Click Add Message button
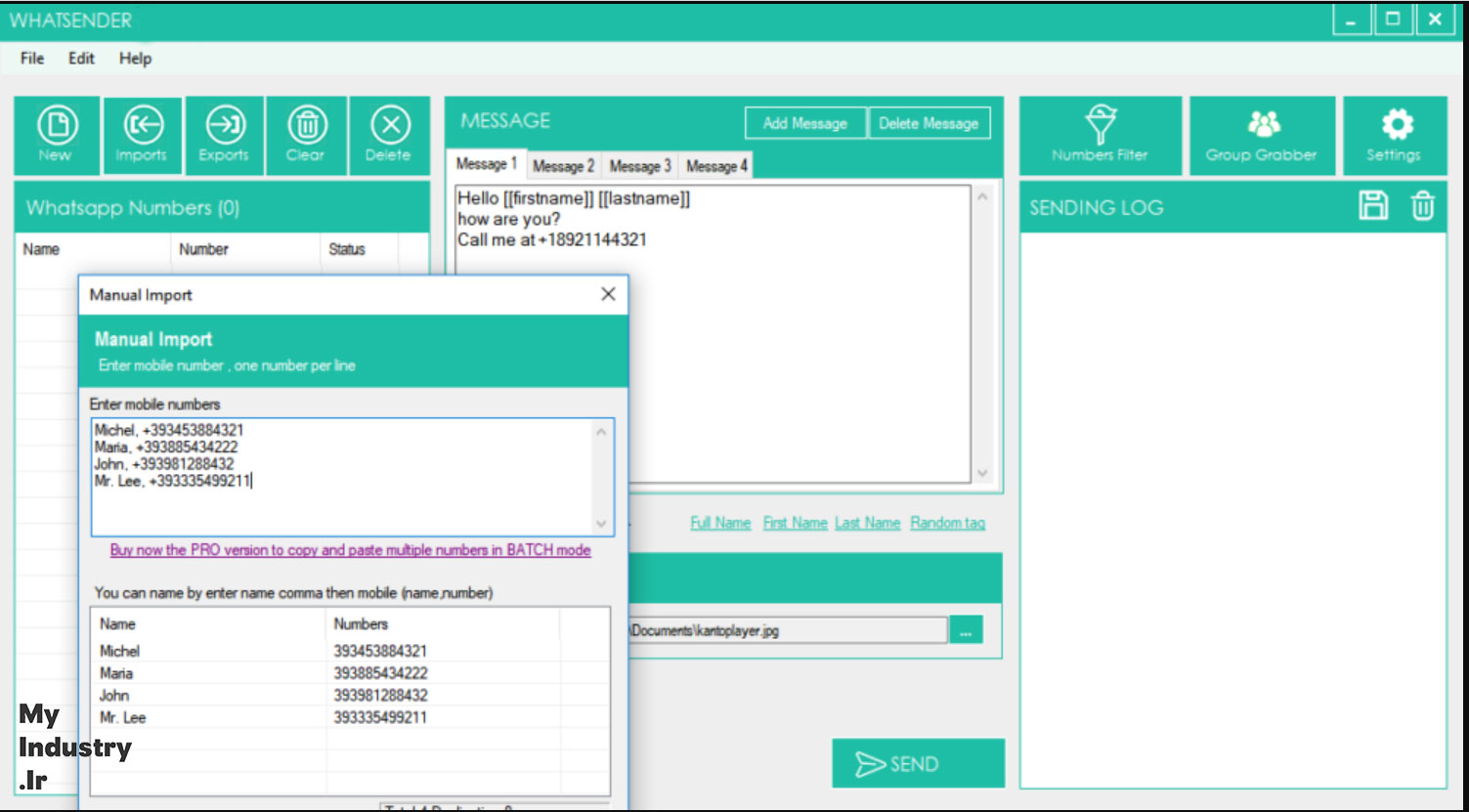Image resolution: width=1469 pixels, height=812 pixels. point(805,123)
